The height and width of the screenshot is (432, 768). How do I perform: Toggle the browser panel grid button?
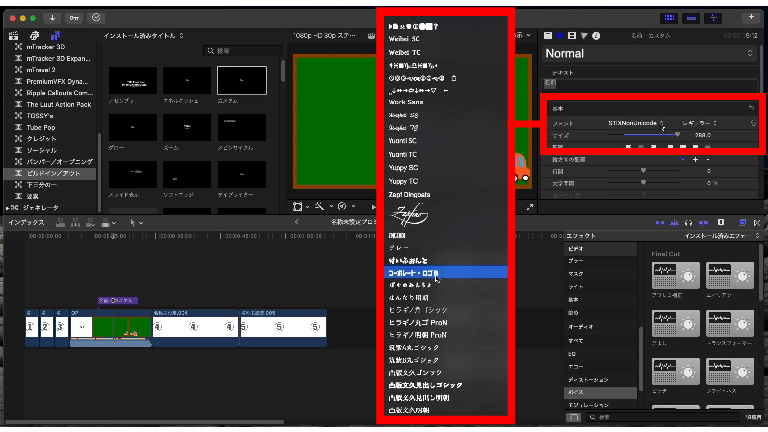coord(669,18)
